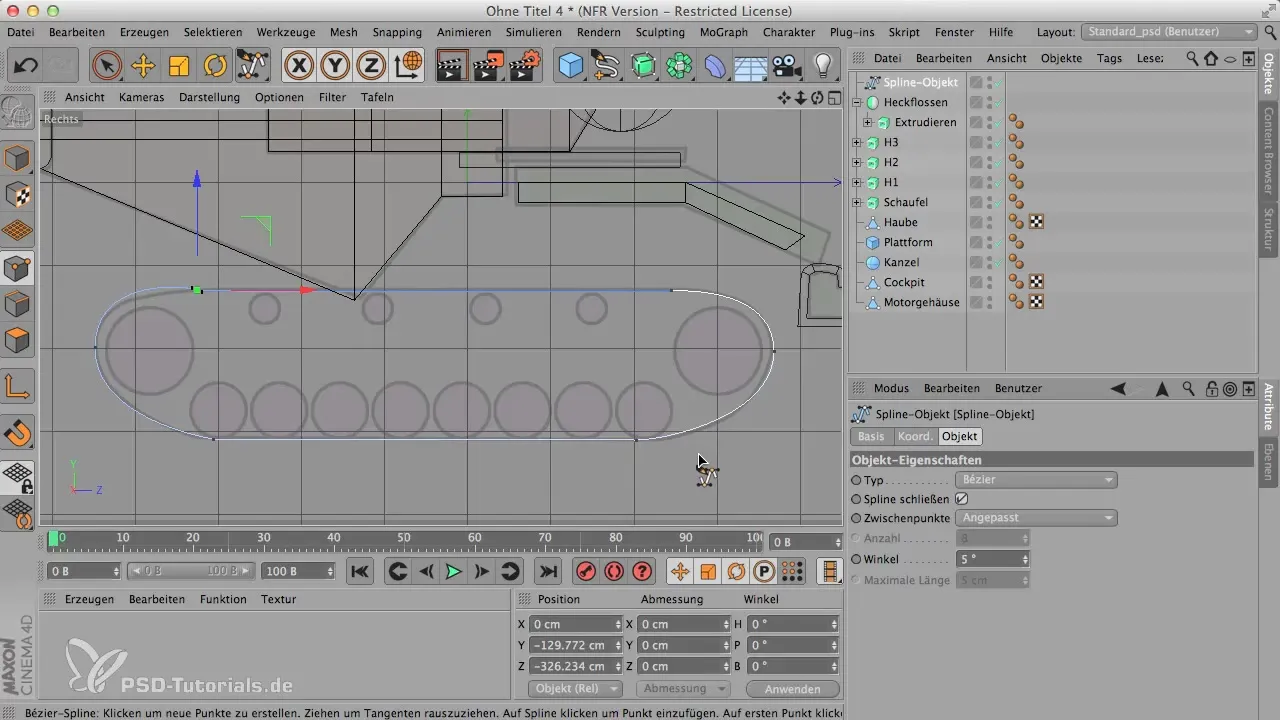Open the Mesh menu
Screen dimensions: 1280x720
coord(343,32)
